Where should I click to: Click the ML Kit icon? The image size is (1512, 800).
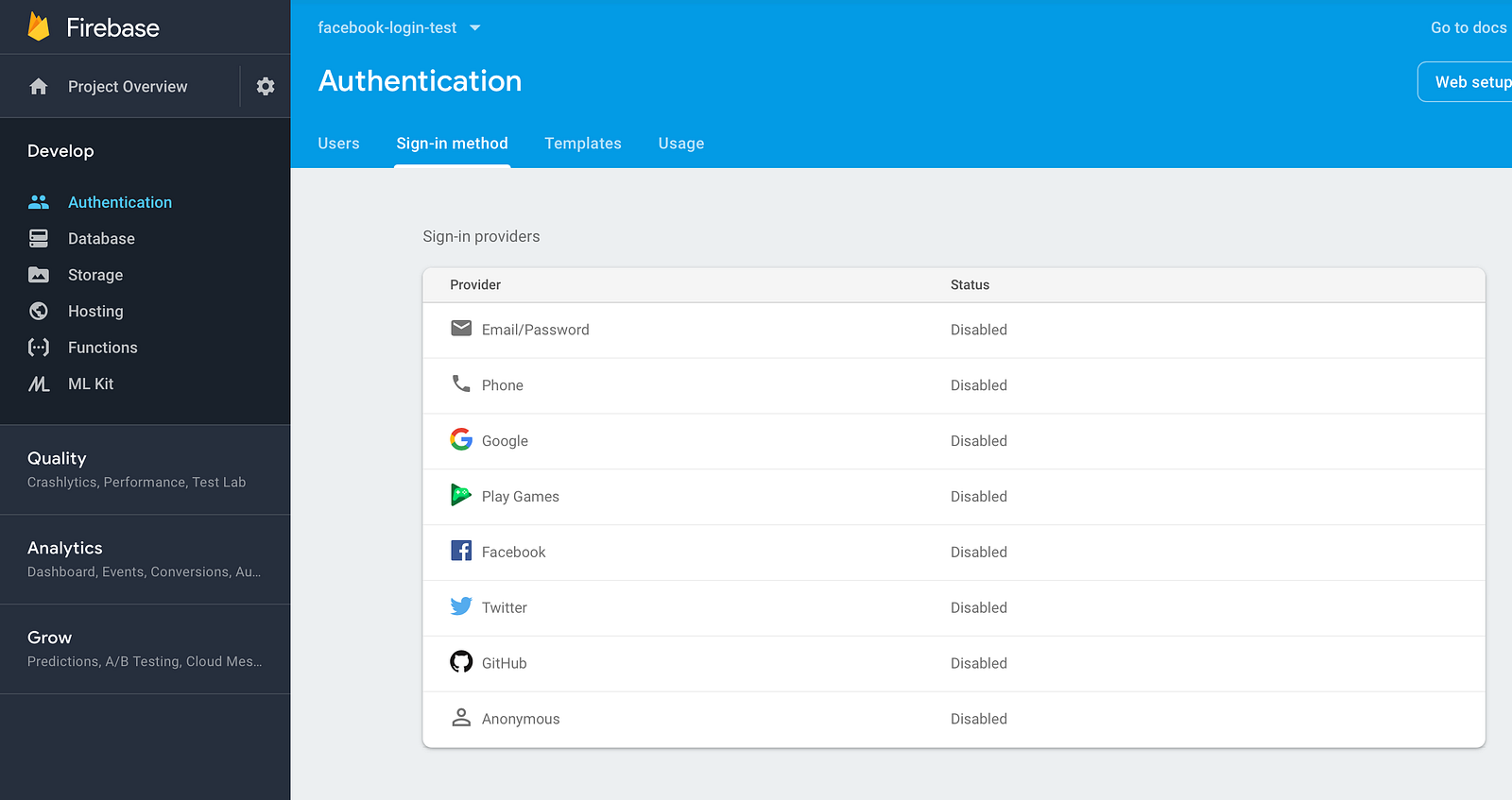click(x=39, y=383)
